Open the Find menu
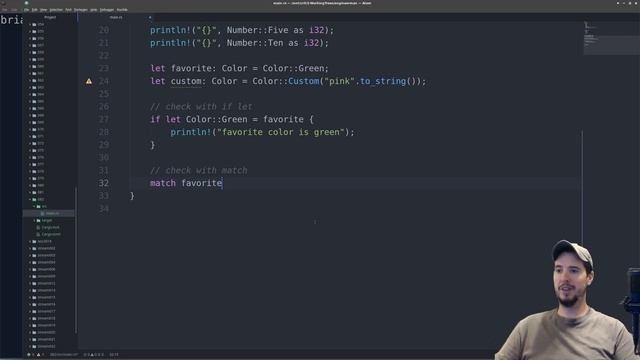This screenshot has height=360, width=640. click(69, 9)
